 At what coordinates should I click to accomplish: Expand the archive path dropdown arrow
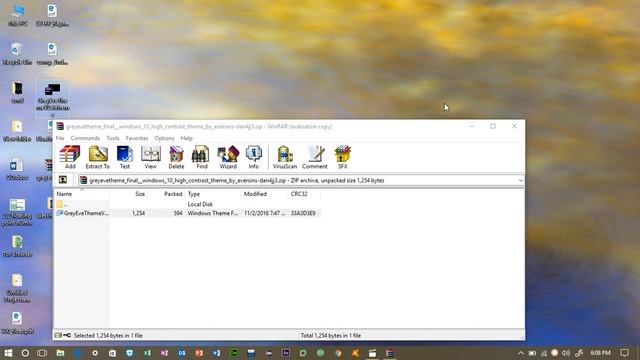click(x=520, y=180)
